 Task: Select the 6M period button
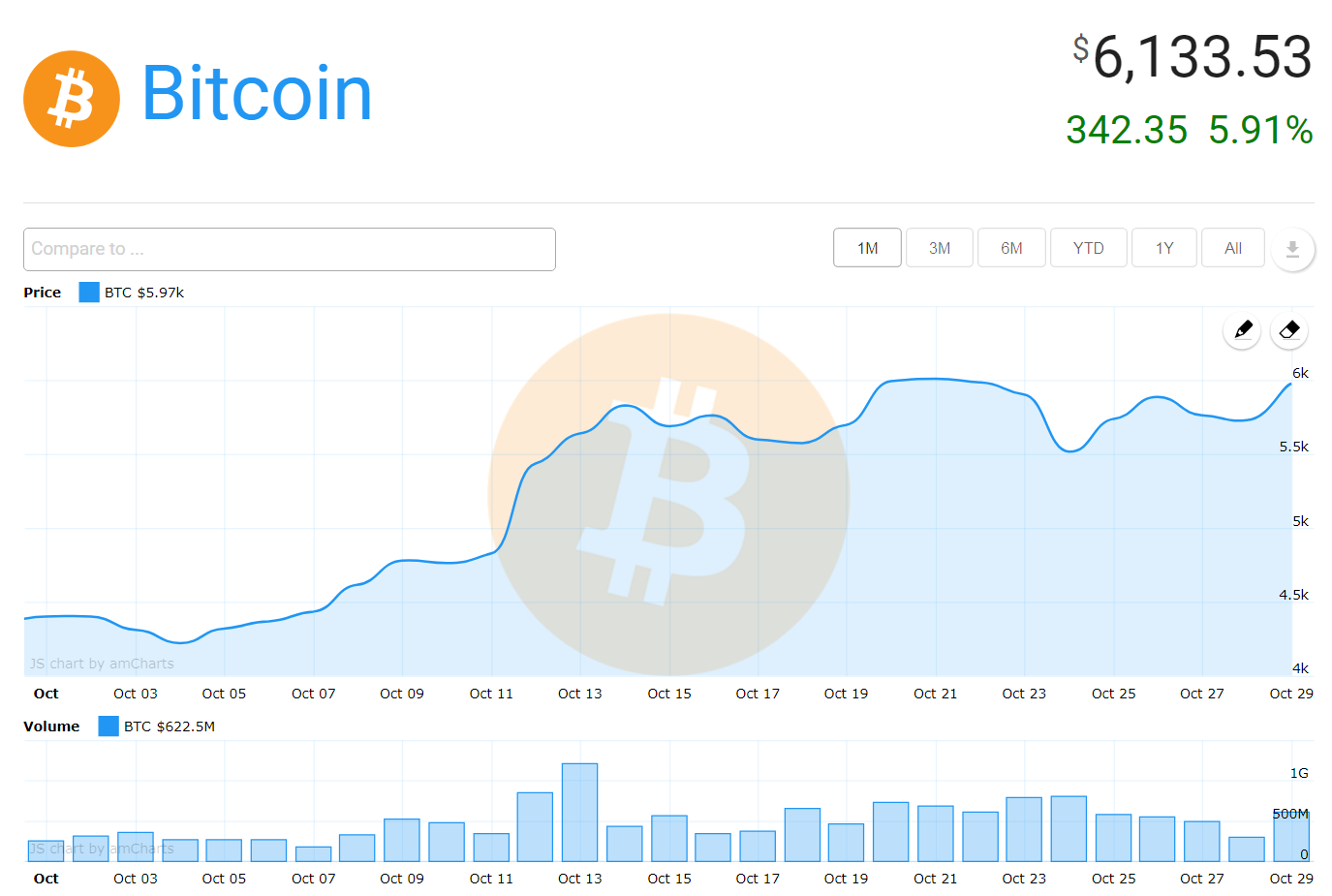point(1011,248)
